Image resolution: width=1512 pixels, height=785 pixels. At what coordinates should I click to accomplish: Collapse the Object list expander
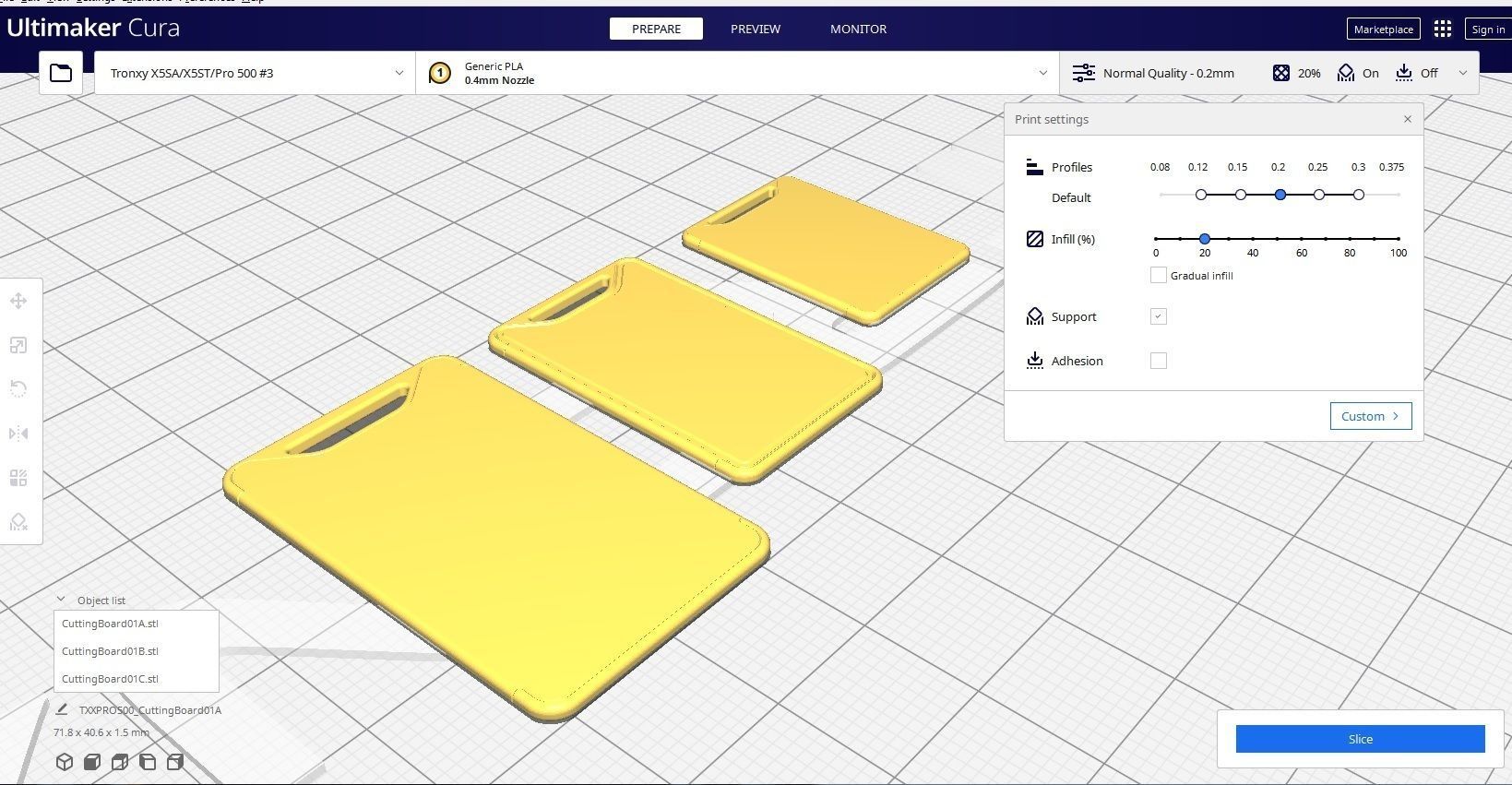tap(61, 600)
